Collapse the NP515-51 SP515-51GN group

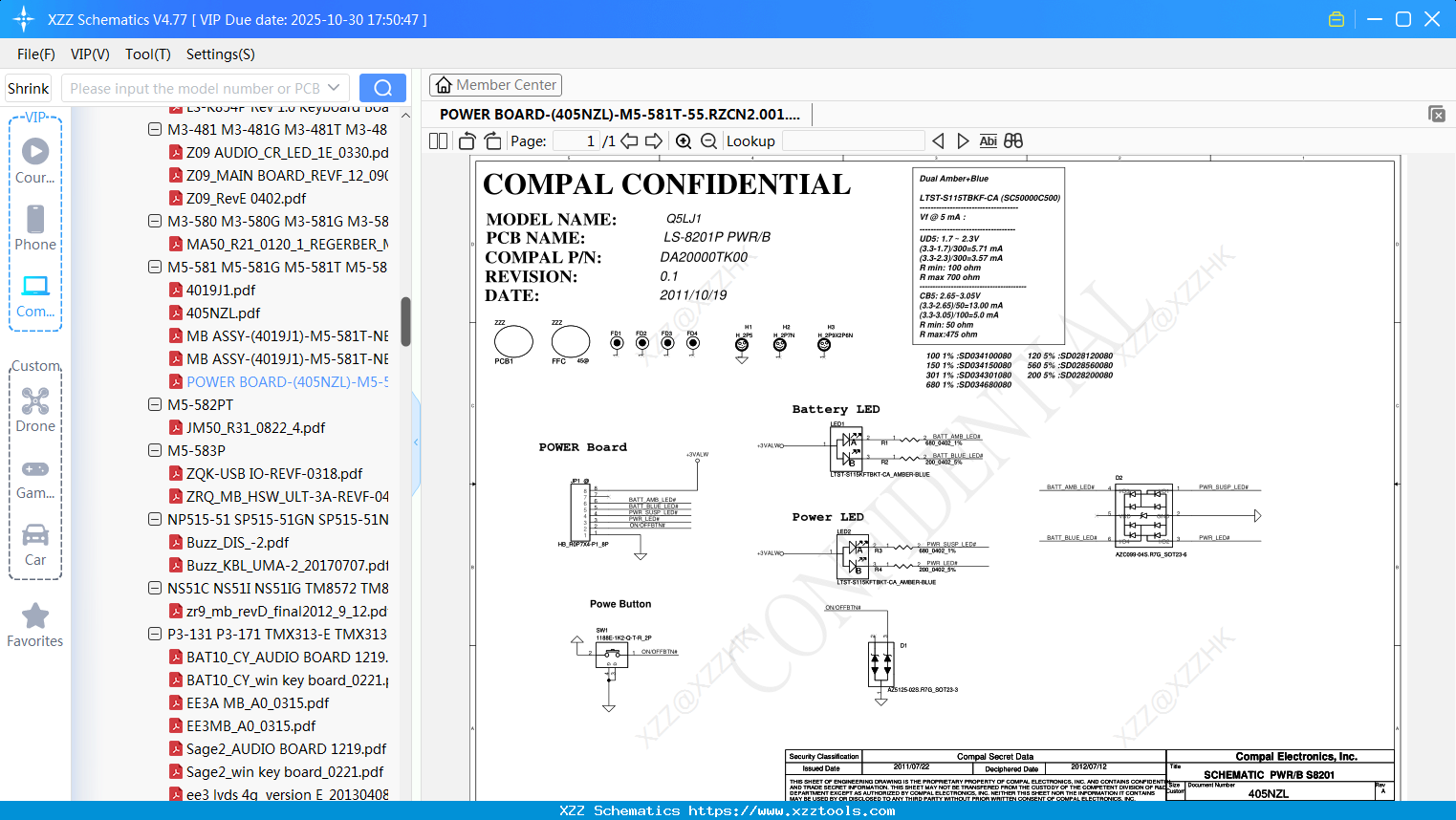tap(155, 519)
